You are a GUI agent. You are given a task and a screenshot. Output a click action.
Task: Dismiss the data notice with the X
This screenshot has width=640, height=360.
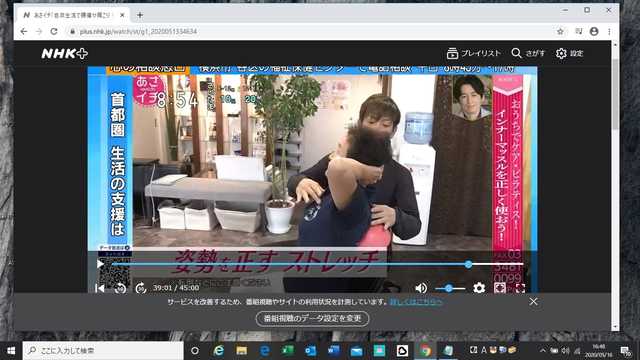(x=533, y=302)
